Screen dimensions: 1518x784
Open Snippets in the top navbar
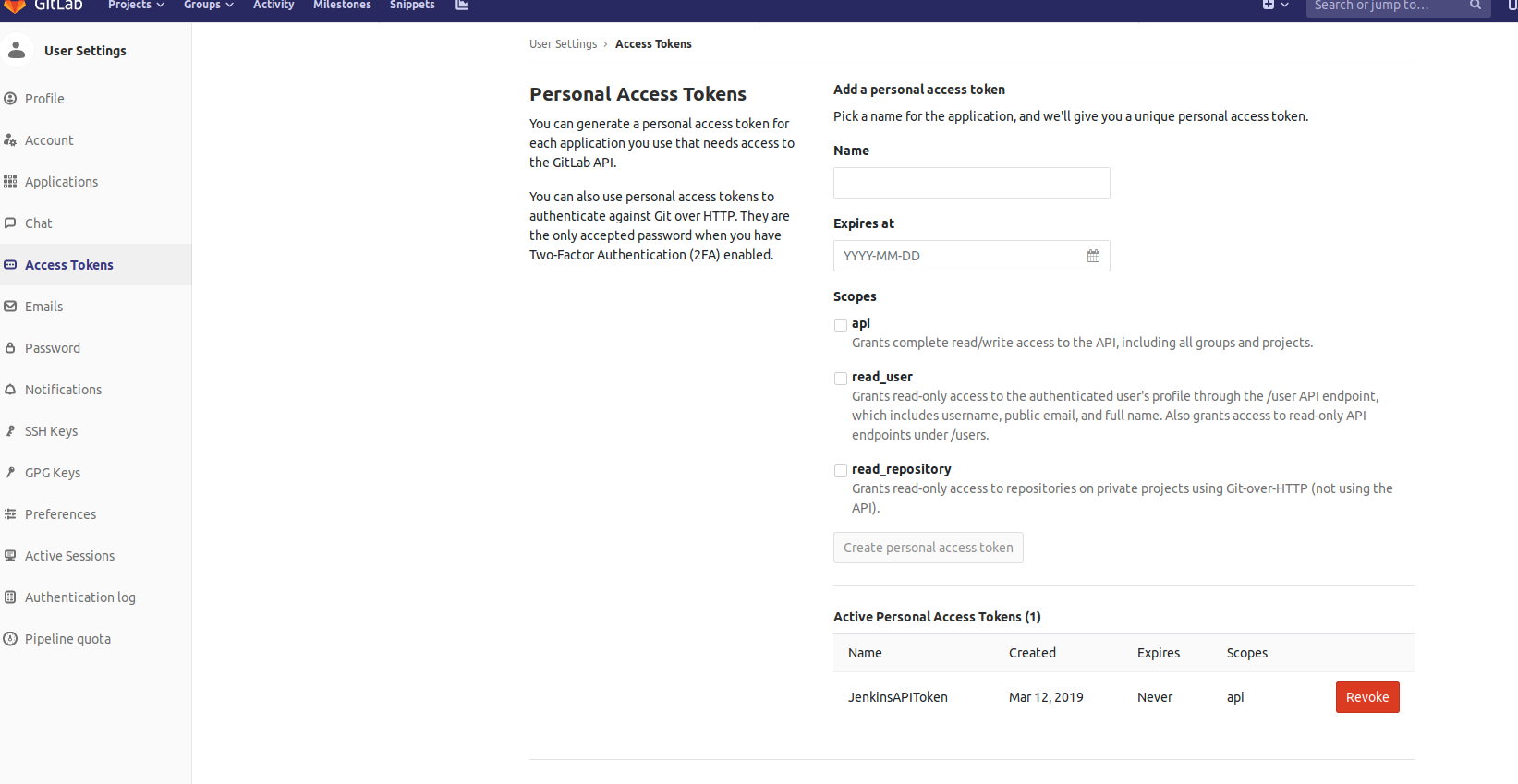coord(412,5)
